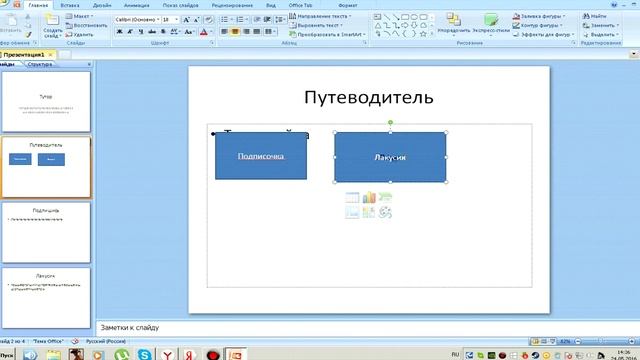
Task: Toggle Justify alignment
Action: click(257, 31)
